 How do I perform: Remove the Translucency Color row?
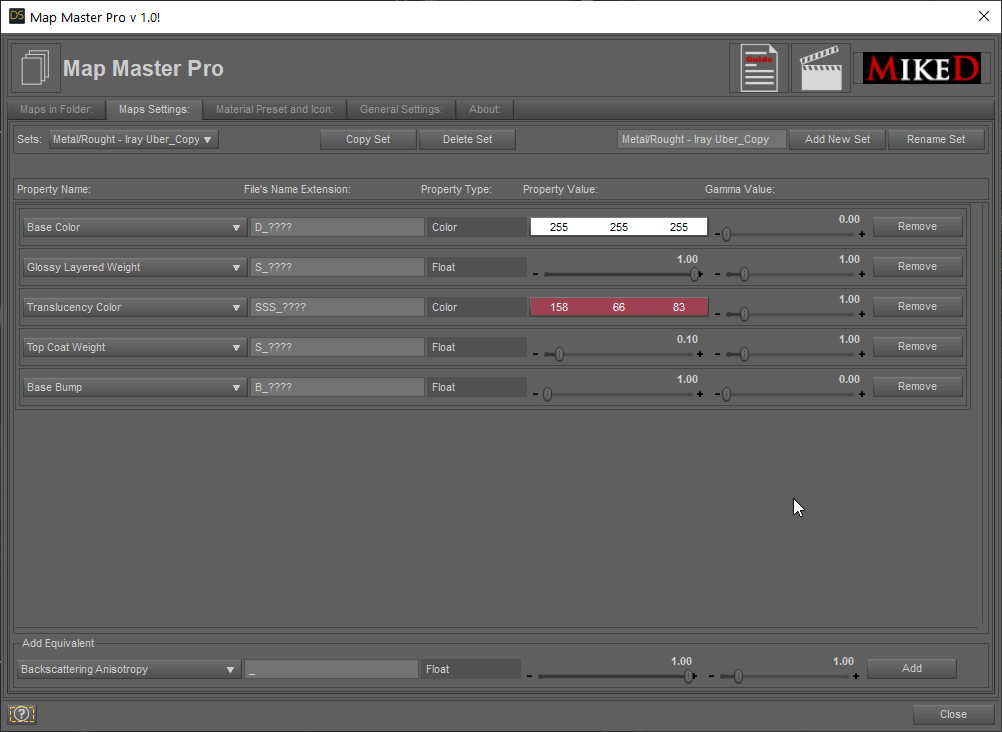click(x=918, y=306)
